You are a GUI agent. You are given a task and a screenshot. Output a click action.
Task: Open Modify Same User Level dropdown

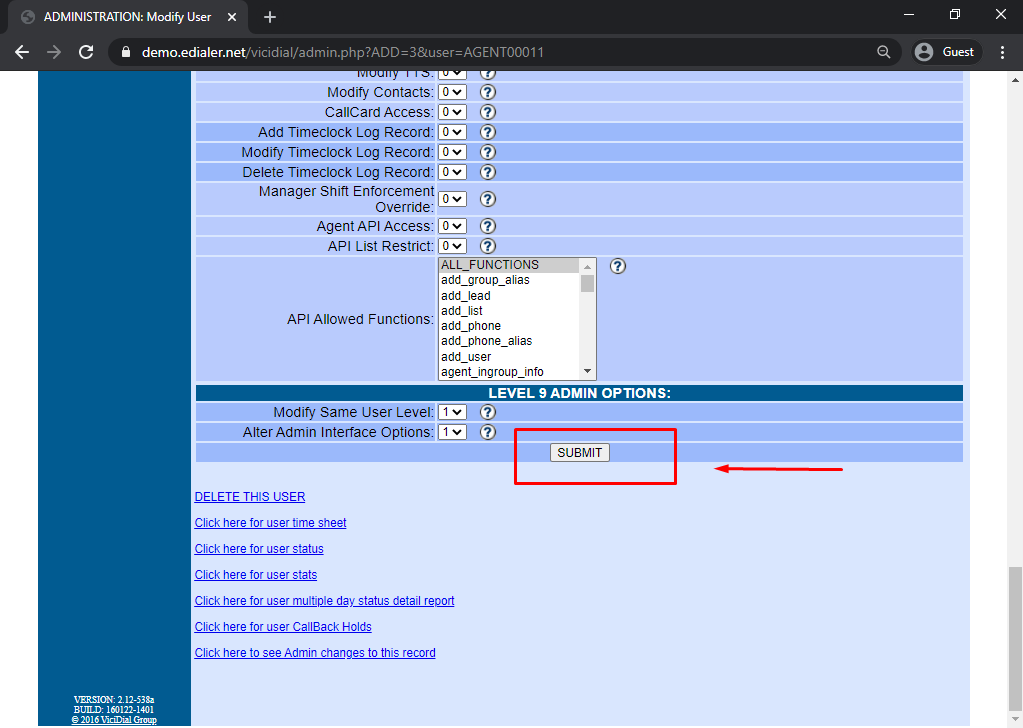click(x=452, y=412)
